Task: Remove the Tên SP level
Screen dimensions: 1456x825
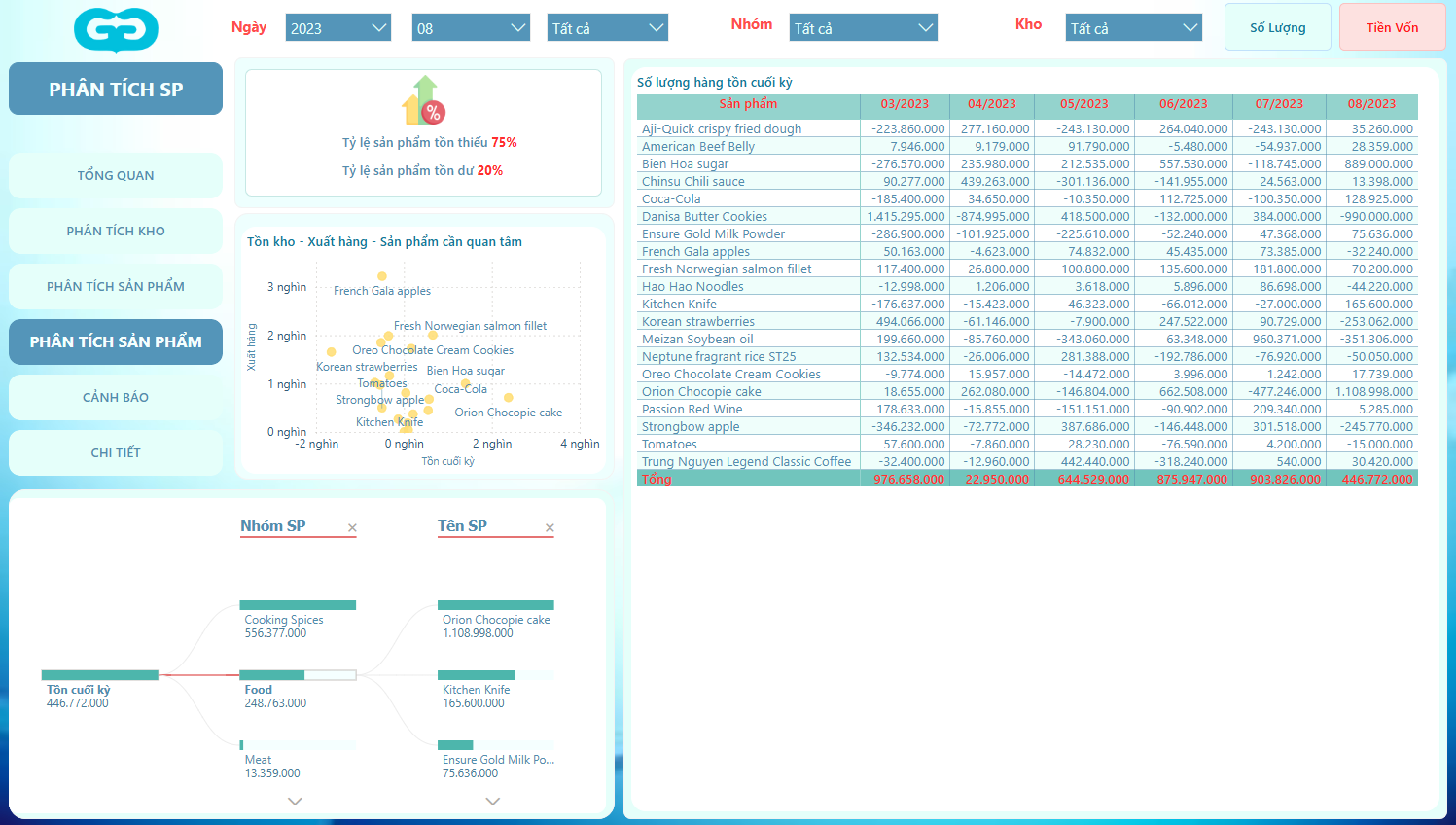Action: [x=550, y=528]
